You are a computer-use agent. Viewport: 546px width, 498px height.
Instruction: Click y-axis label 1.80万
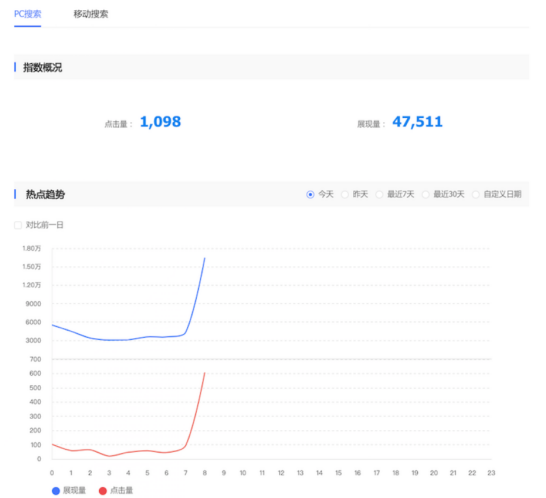coord(32,248)
